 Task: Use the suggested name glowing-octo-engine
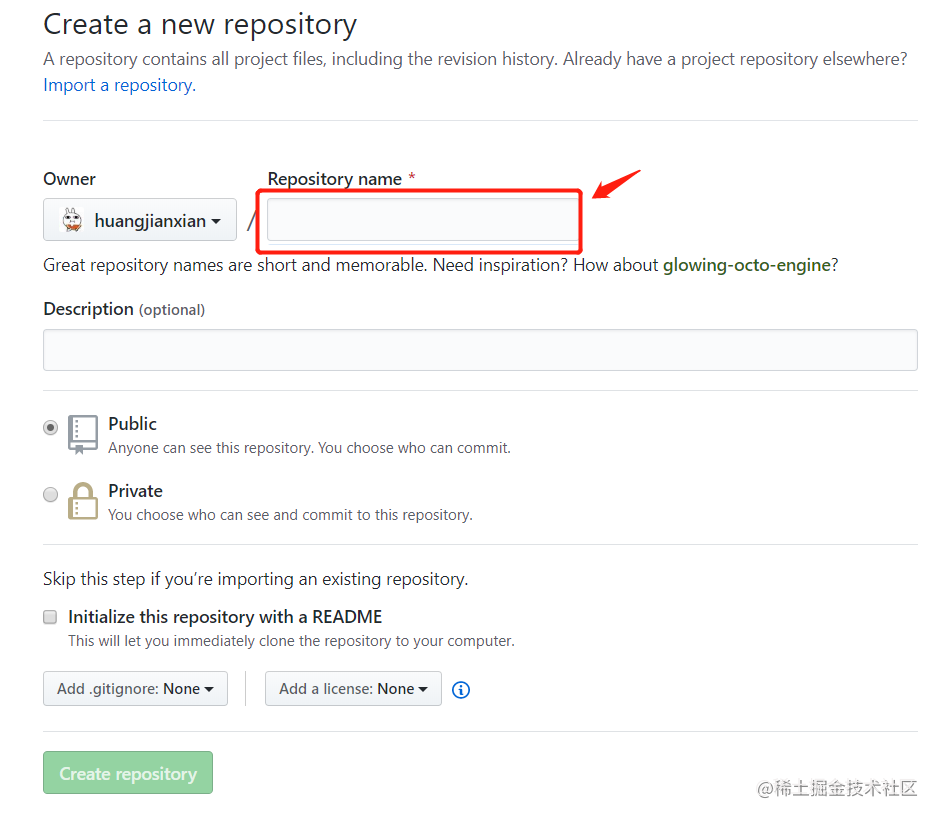point(747,265)
